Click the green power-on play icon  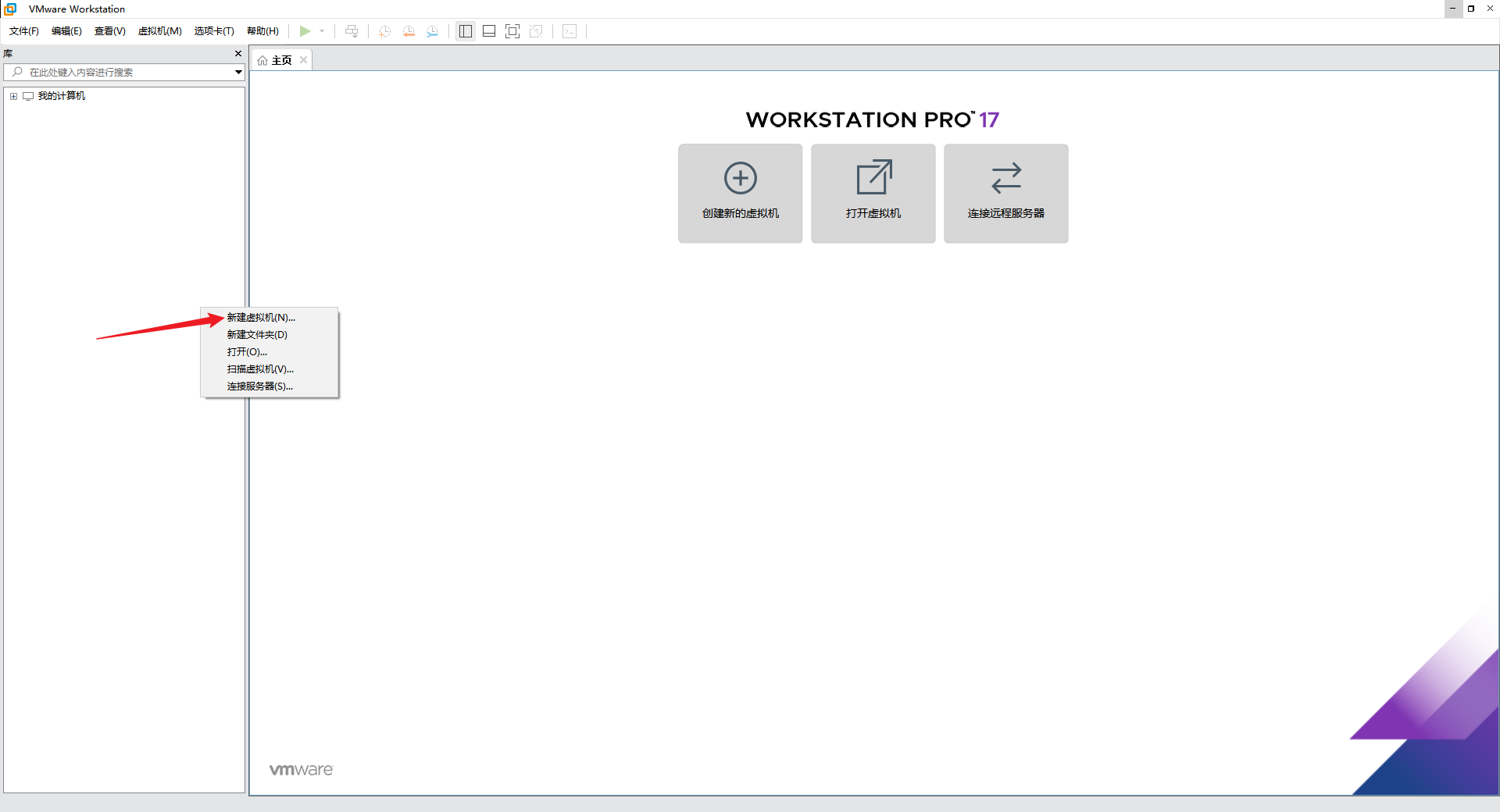[x=305, y=31]
